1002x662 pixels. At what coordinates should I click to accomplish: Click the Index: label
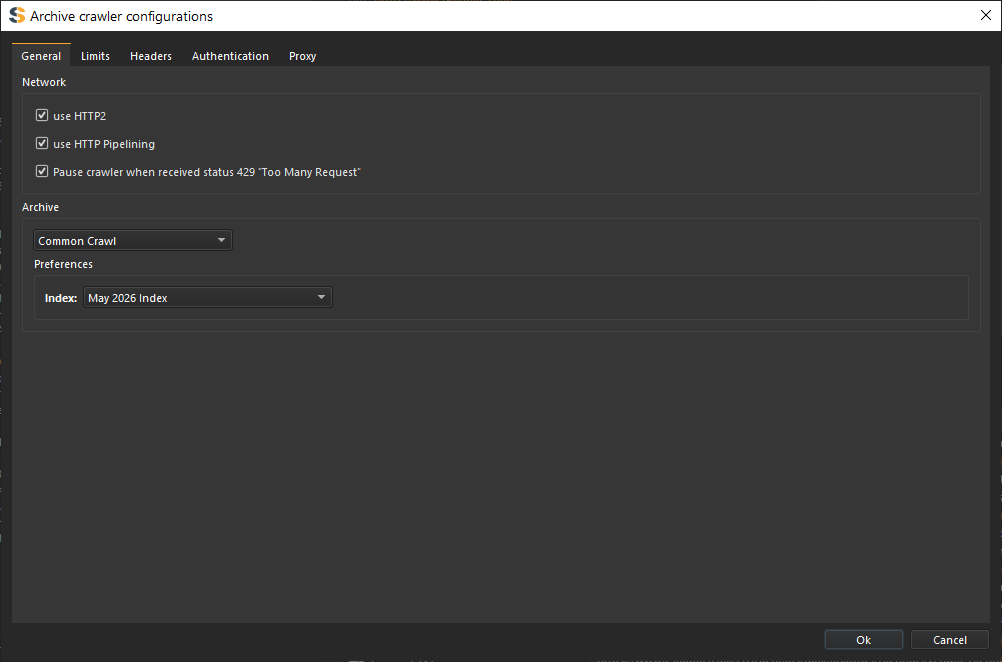61,298
